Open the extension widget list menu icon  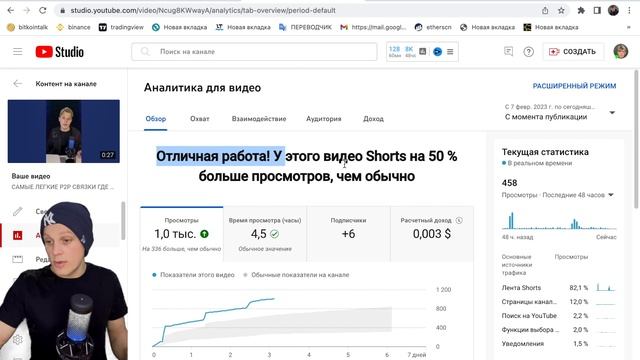pyautogui.click(x=450, y=52)
